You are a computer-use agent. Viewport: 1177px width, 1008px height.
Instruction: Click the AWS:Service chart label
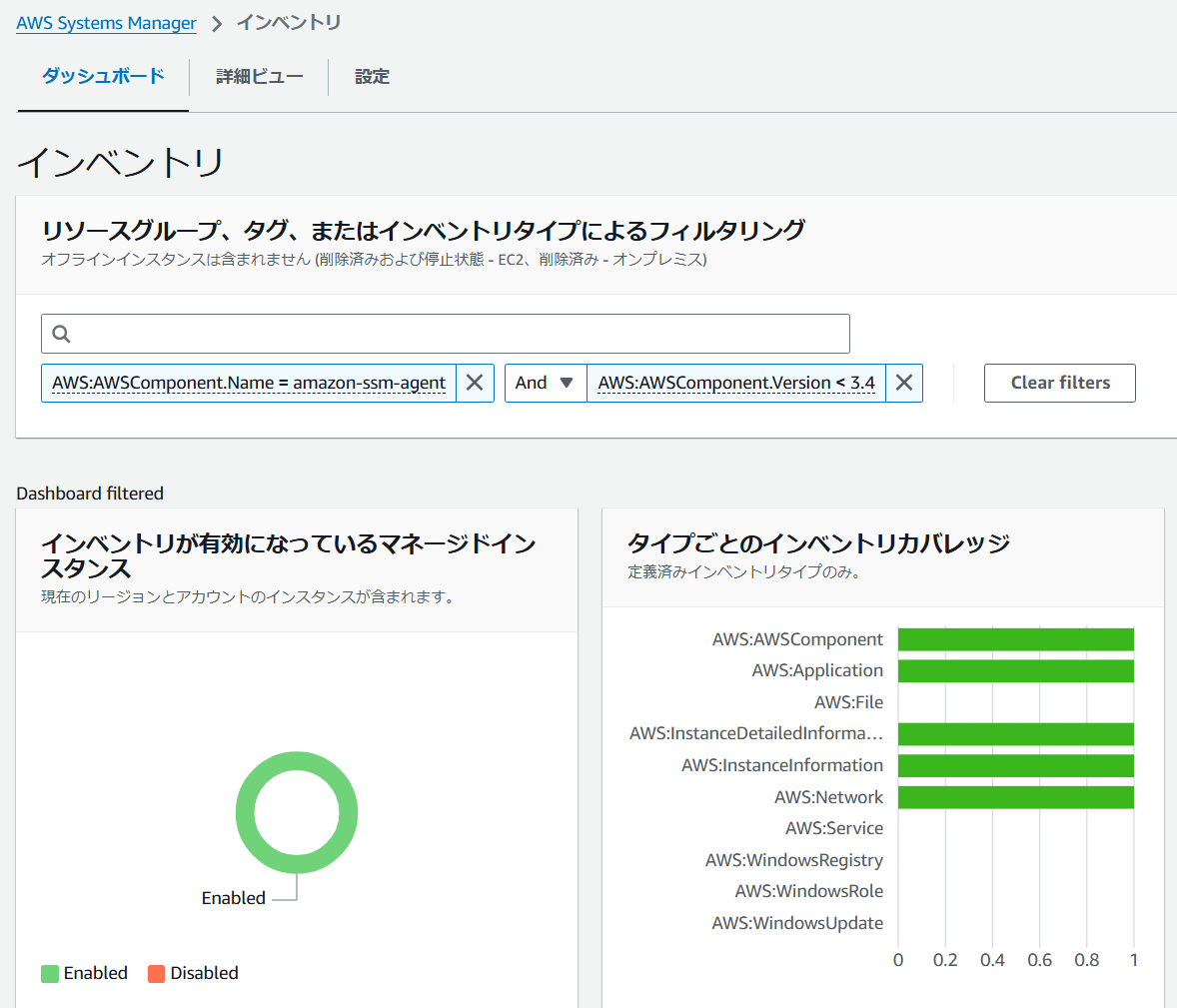point(834,828)
